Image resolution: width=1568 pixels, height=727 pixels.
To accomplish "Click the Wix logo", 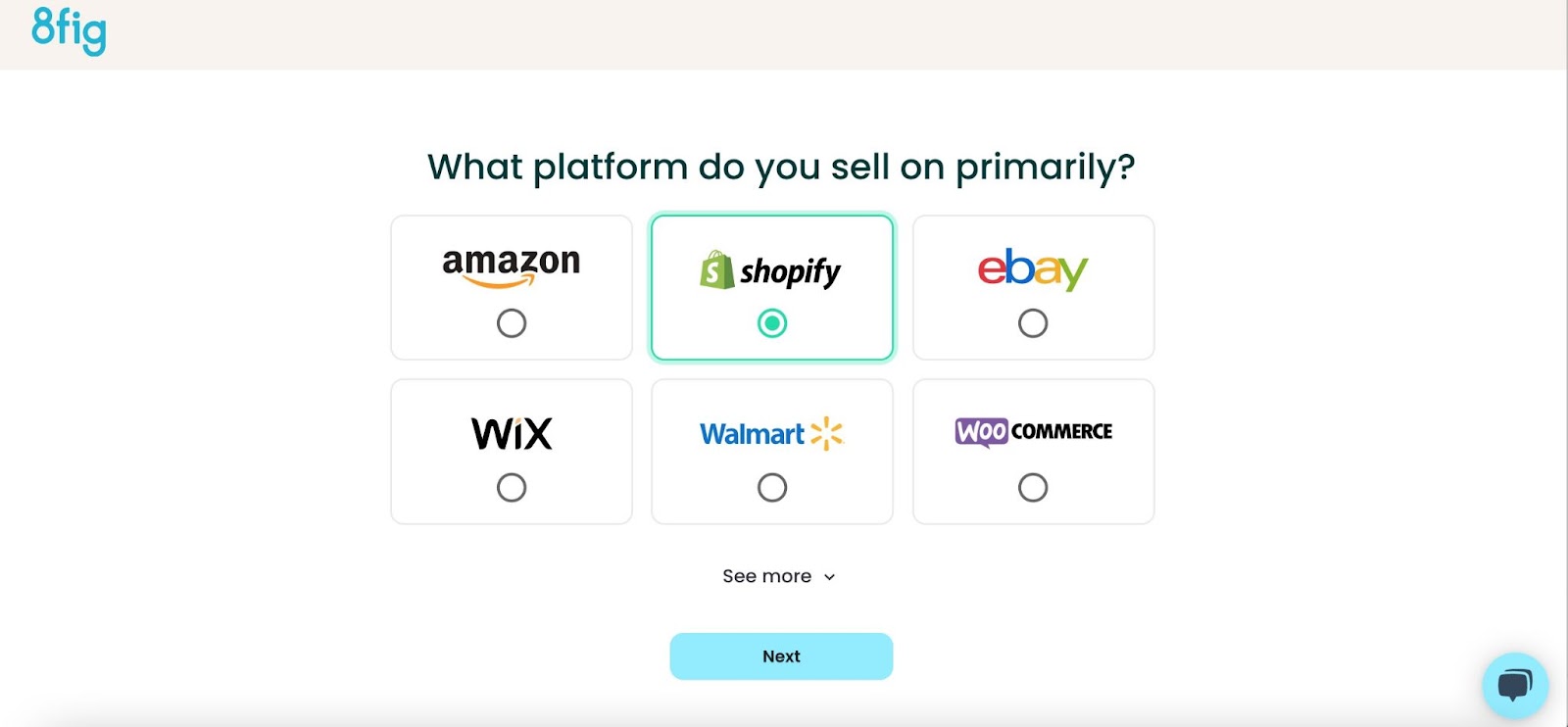I will [x=512, y=433].
